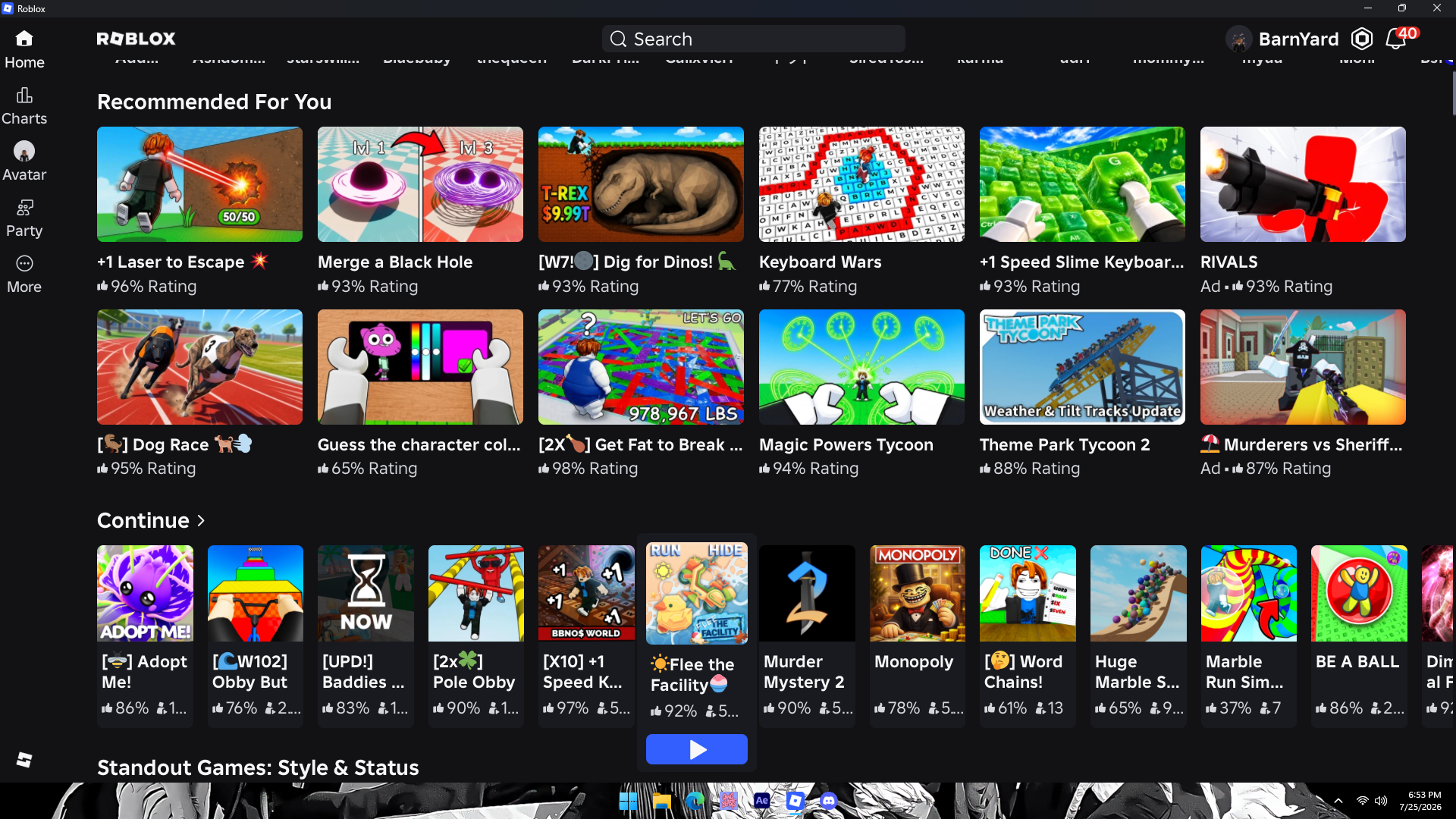Continue playing Adopt Me!
Image resolution: width=1456 pixels, height=819 pixels.
click(145, 635)
